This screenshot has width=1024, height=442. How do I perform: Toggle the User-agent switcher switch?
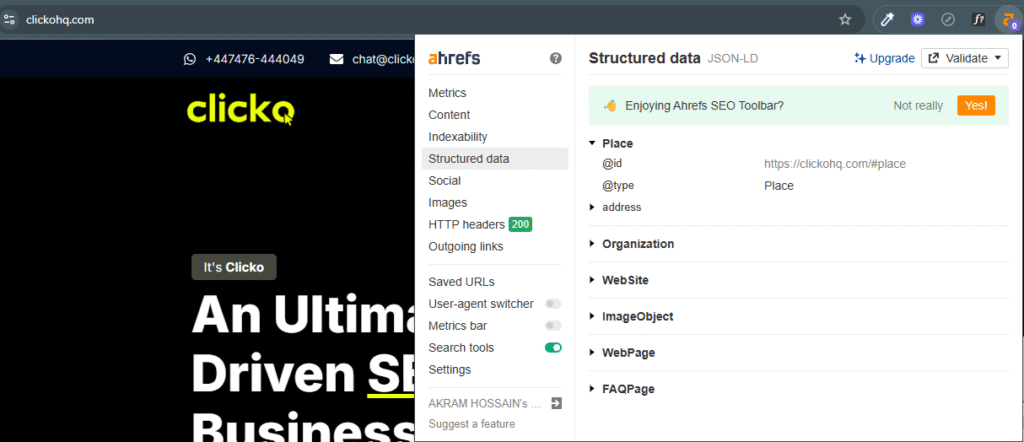(553, 304)
